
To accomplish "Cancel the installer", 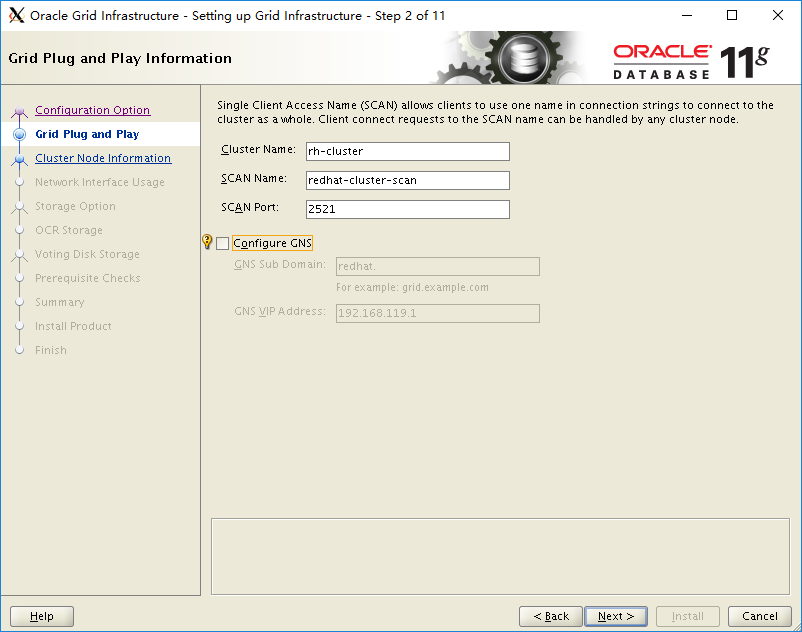I will [760, 616].
